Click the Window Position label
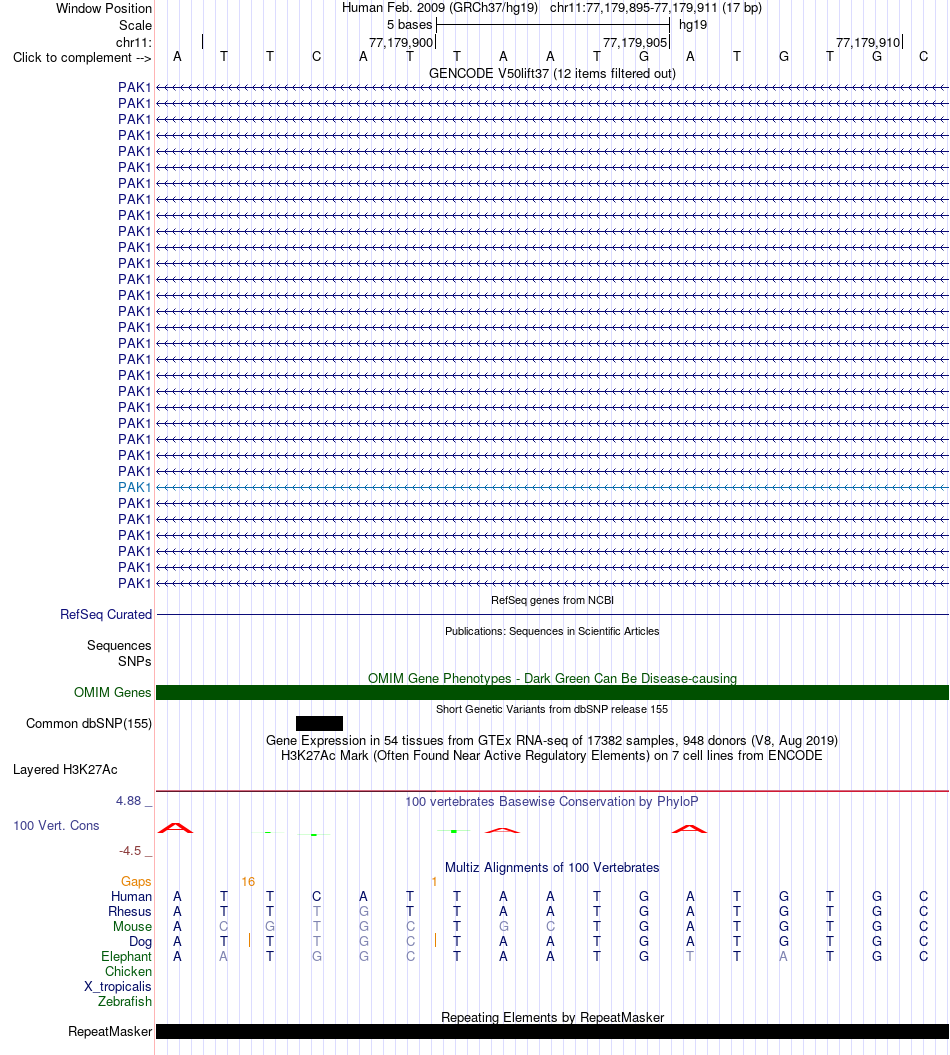950x1055 pixels. coord(104,8)
